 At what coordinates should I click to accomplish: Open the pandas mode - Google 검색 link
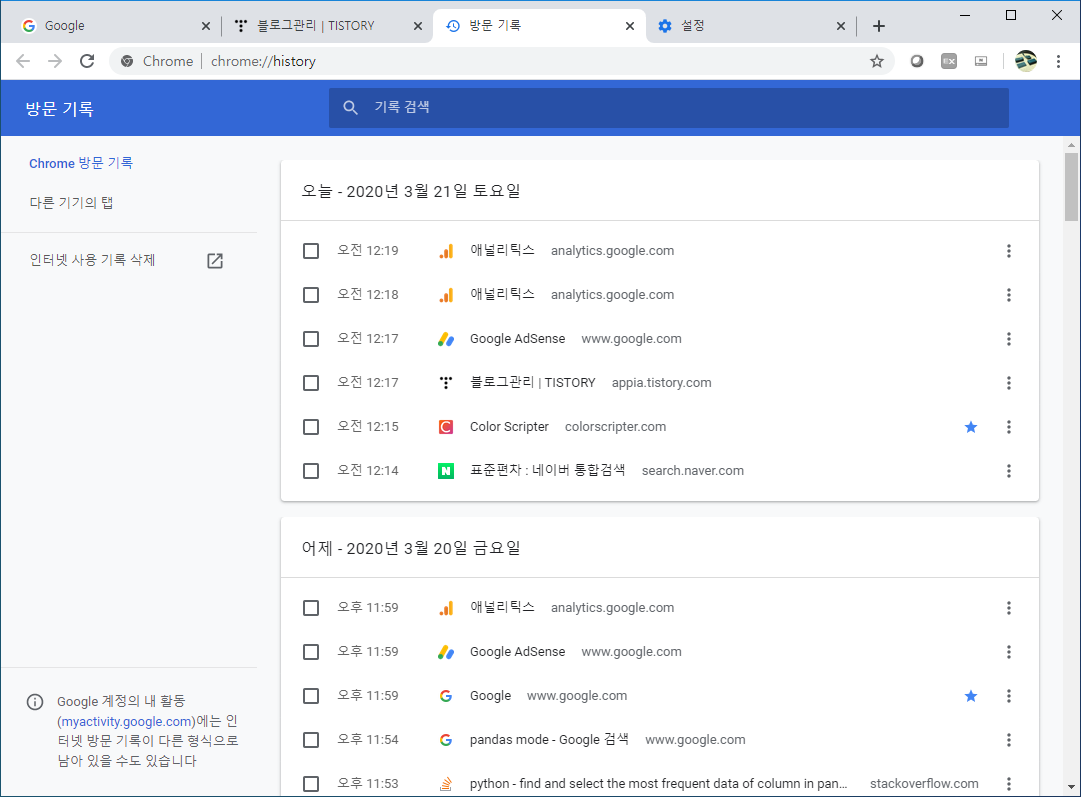coord(549,740)
